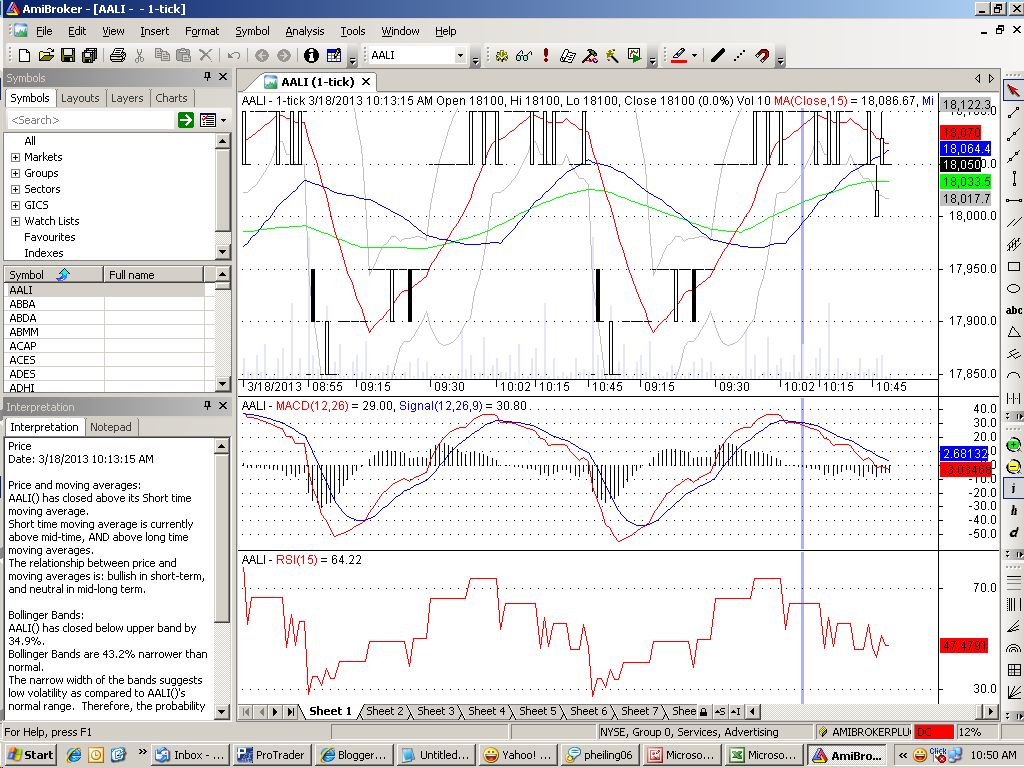Image resolution: width=1024 pixels, height=768 pixels.
Task: Select the rectangle drawing tool
Action: point(1013,266)
